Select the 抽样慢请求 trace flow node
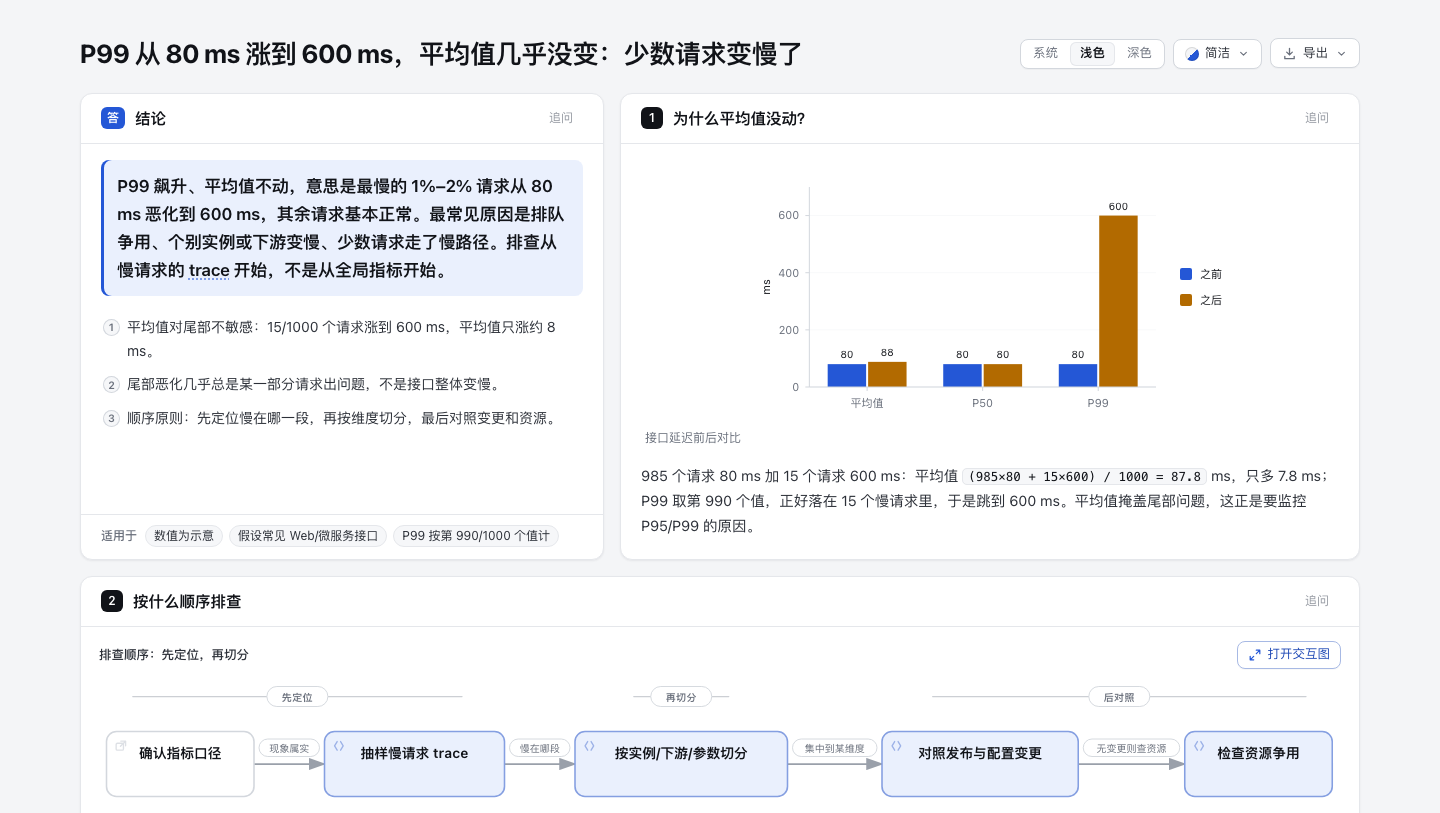This screenshot has height=813, width=1440. 414,764
